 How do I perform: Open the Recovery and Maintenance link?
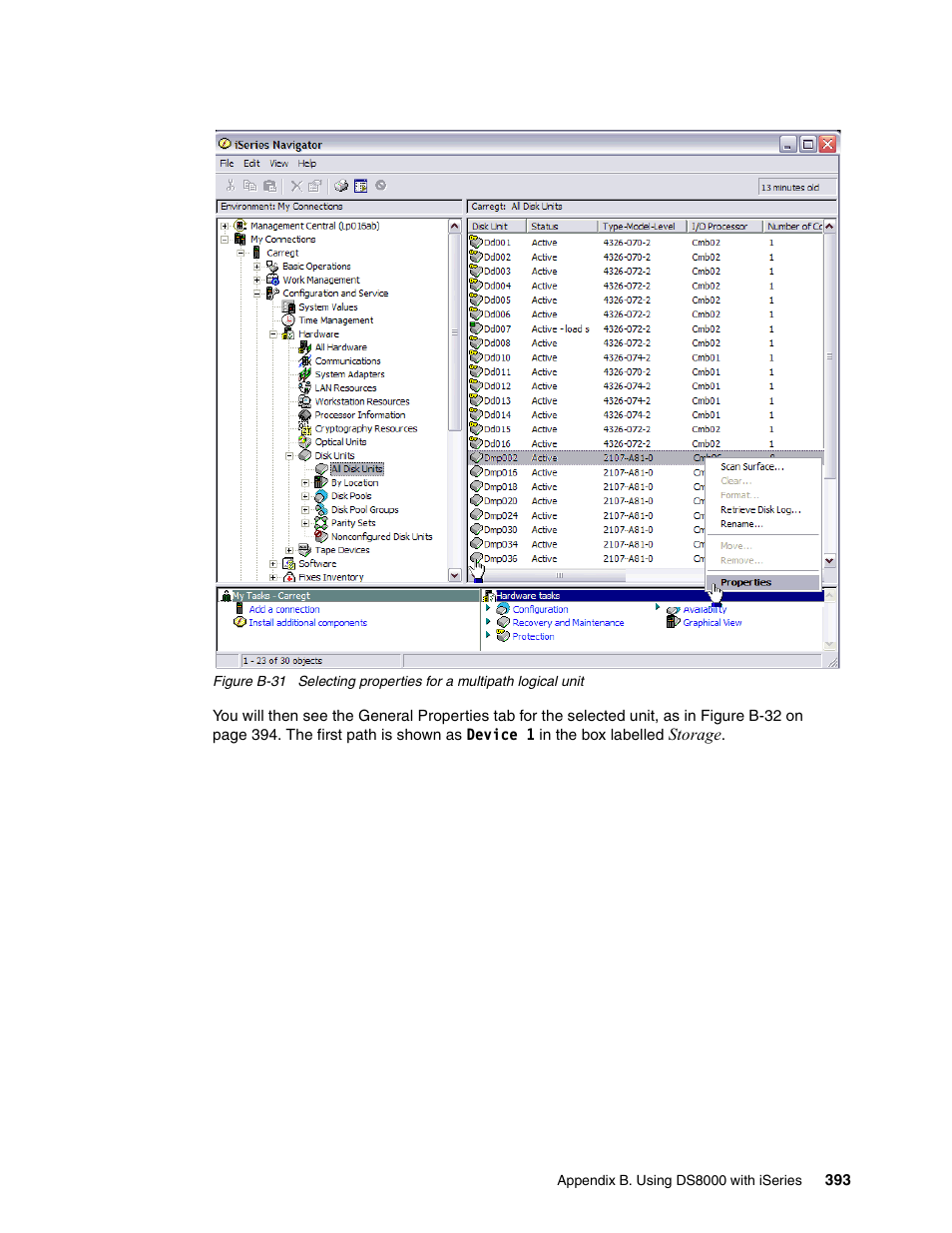click(568, 623)
